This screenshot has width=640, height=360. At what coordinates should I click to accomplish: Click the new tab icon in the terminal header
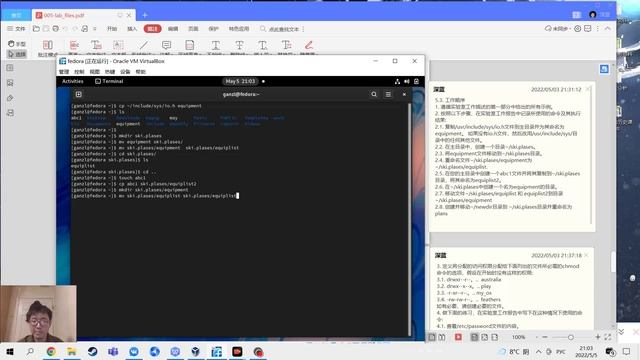tap(78, 94)
